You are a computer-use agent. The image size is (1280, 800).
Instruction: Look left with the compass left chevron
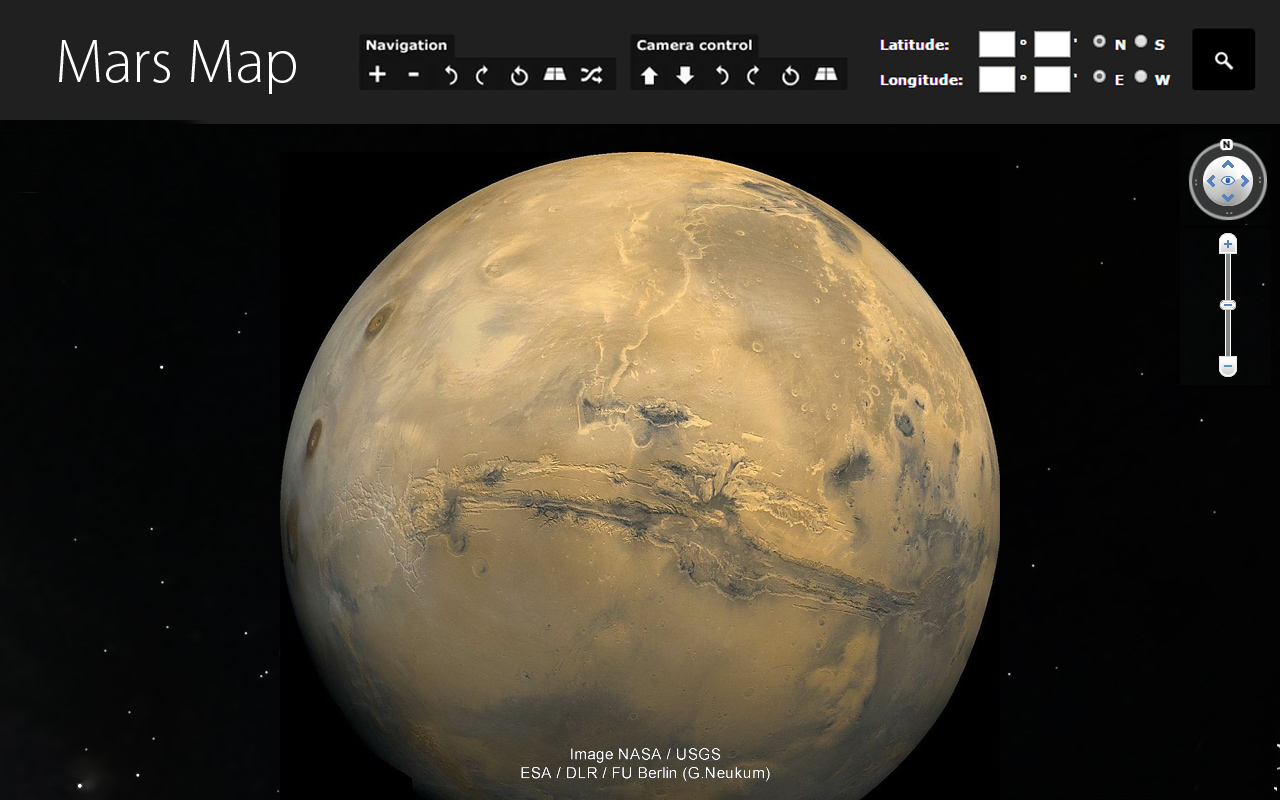tap(1211, 181)
